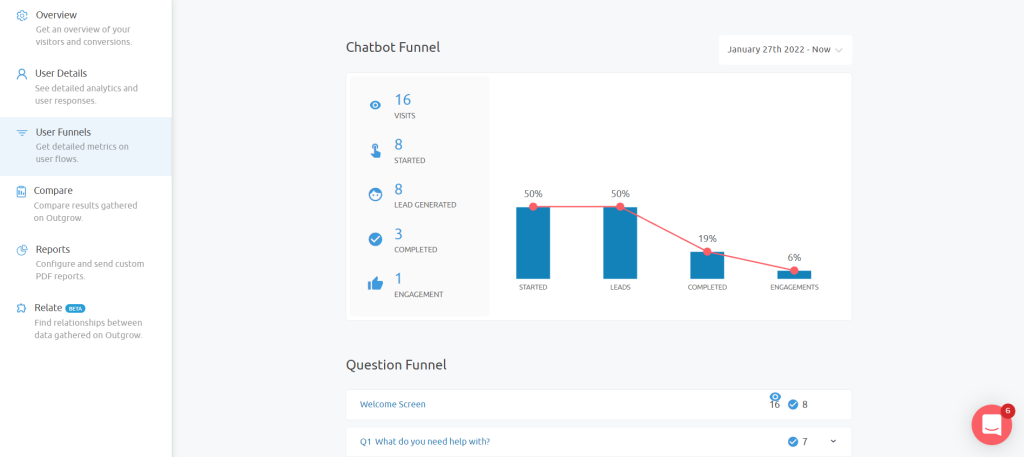Screen dimensions: 1024x457
Task: Open the Compare section
Action: (x=53, y=190)
